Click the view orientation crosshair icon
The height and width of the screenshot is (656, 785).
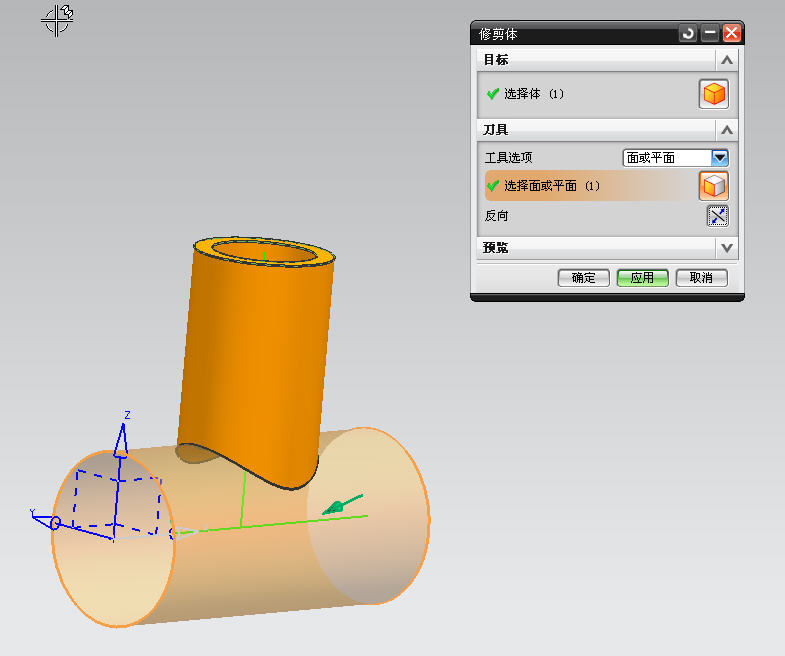pos(57,21)
